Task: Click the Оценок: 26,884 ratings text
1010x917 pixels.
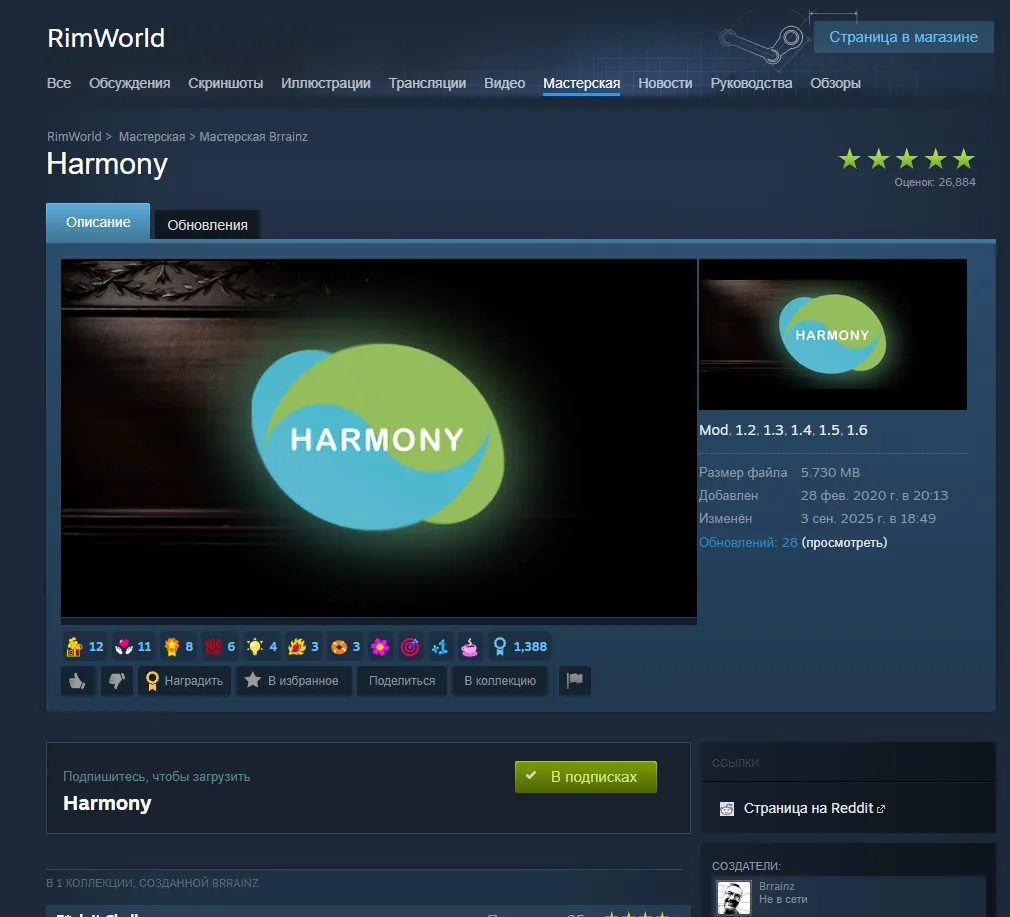Action: tap(935, 182)
